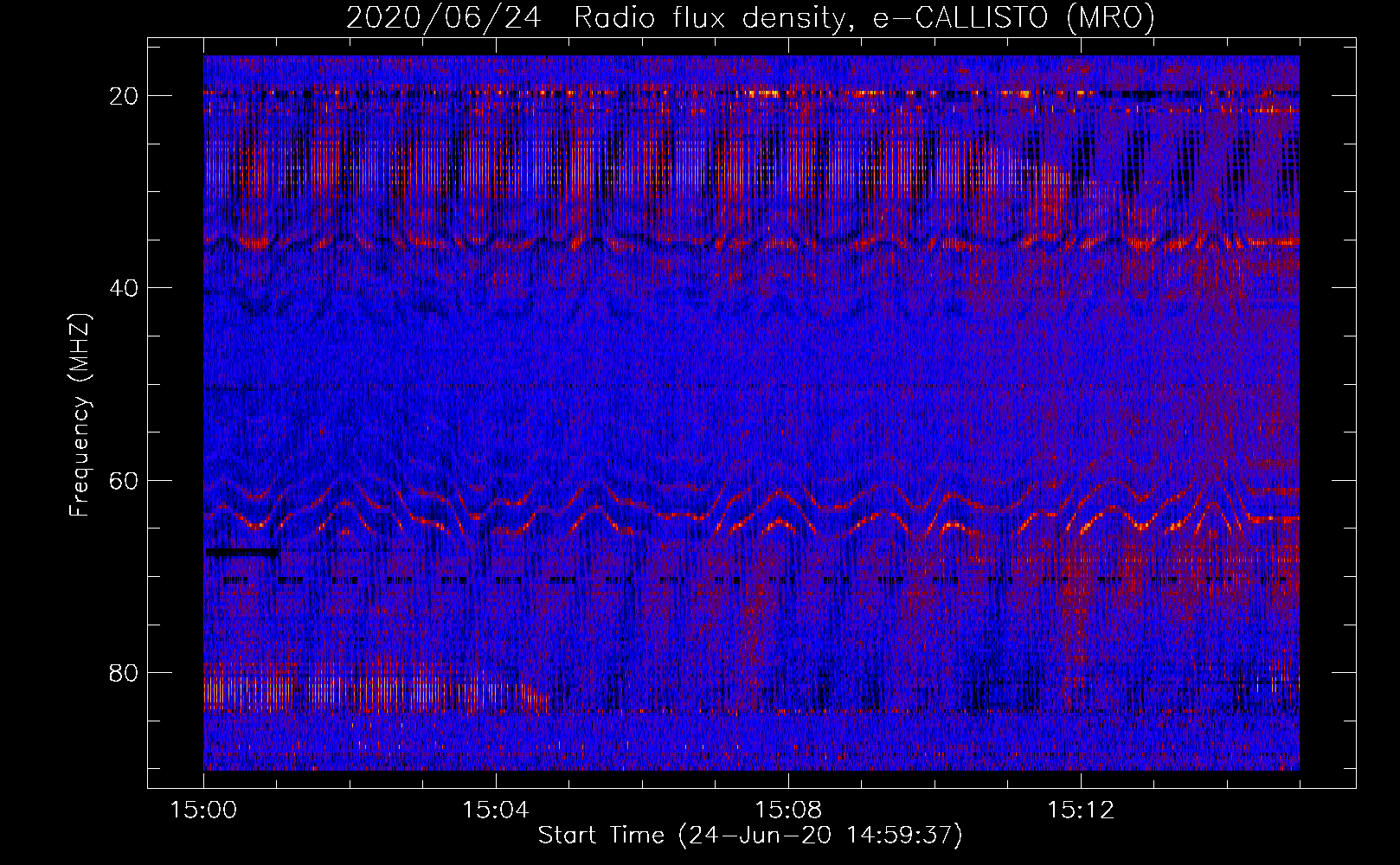The image size is (1400, 865).
Task: Click the '60' frequency axis label
Action: point(125,480)
